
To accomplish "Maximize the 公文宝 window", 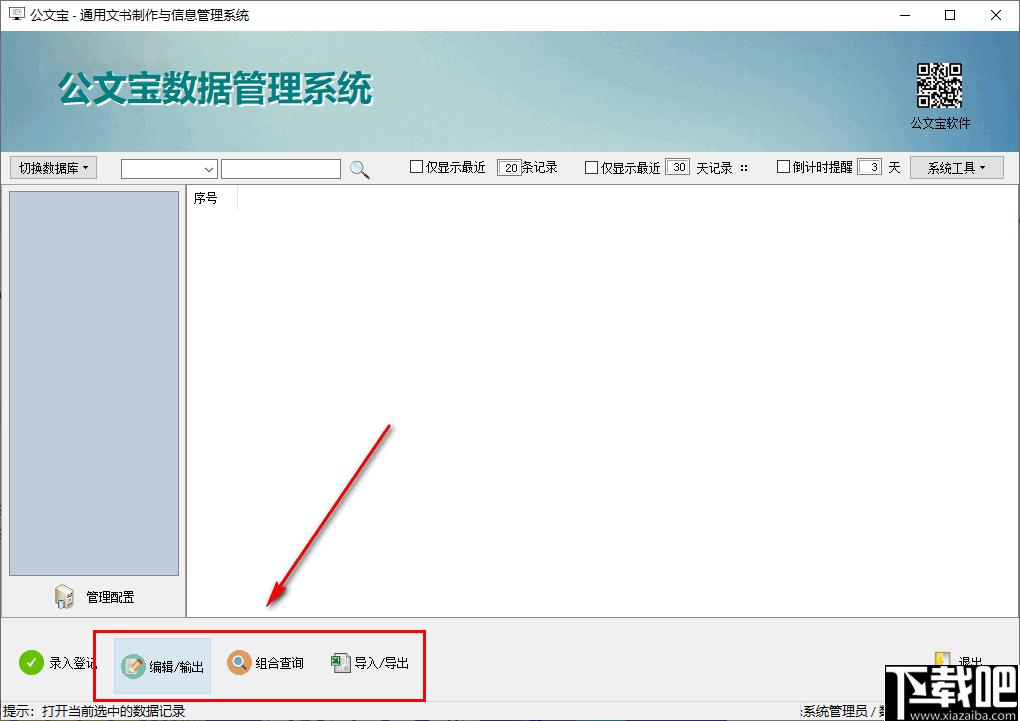I will (x=950, y=15).
